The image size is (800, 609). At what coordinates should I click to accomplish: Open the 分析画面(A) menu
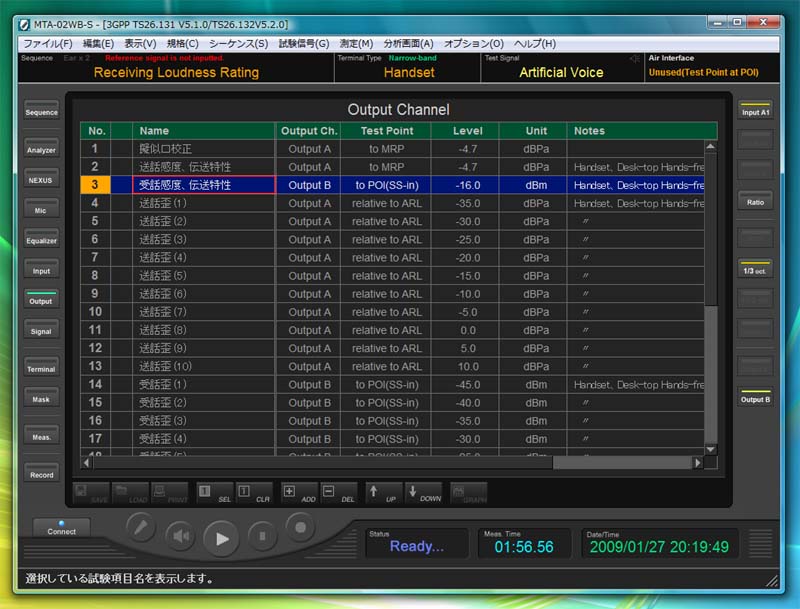click(x=408, y=44)
